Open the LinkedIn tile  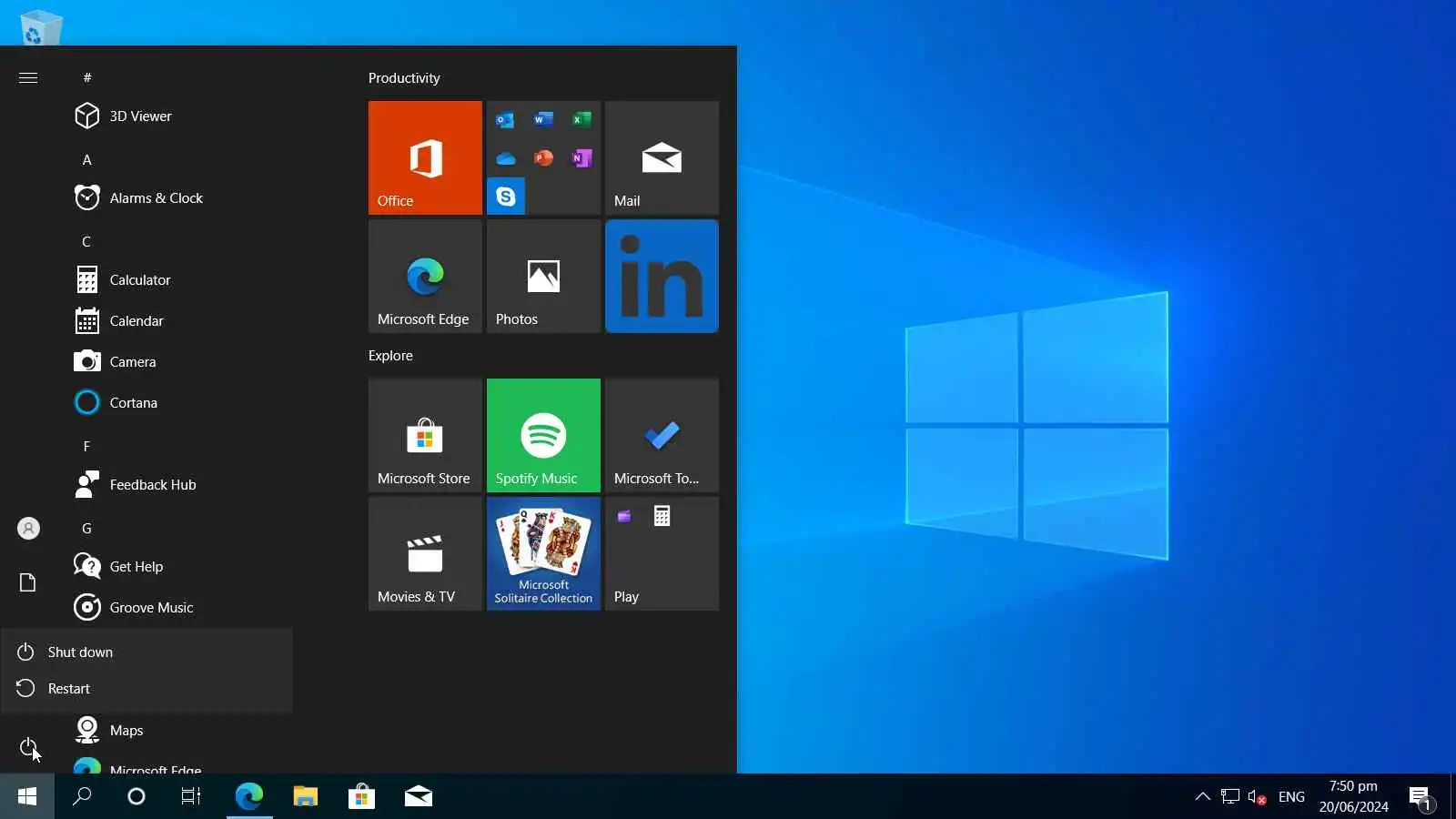point(662,276)
